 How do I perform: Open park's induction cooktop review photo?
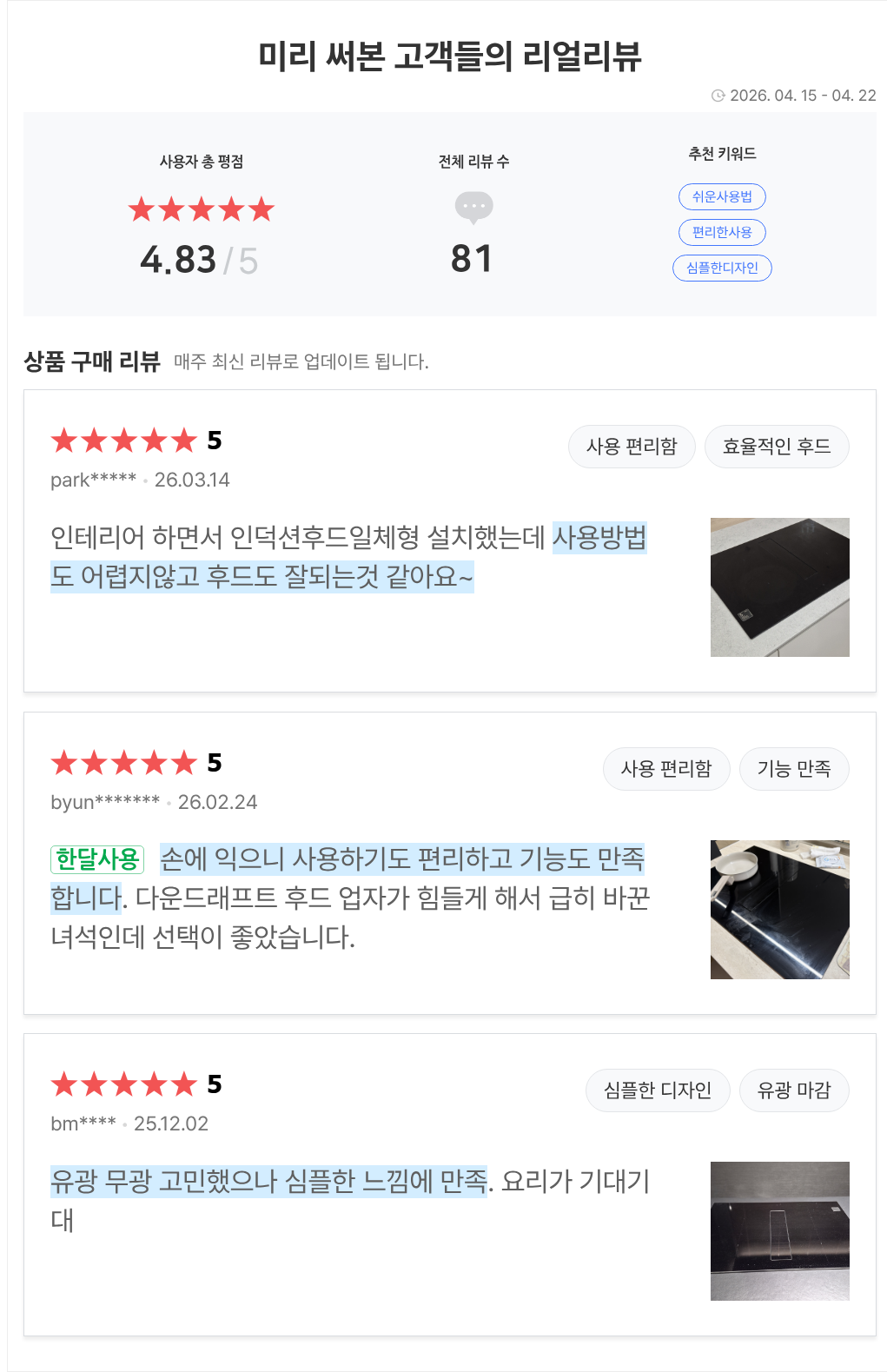[779, 587]
